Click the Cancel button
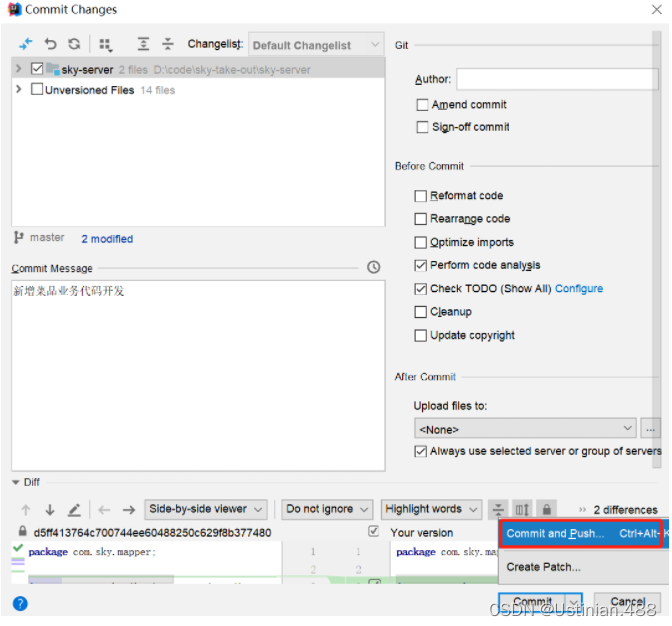This screenshot has height=626, width=672. (627, 603)
